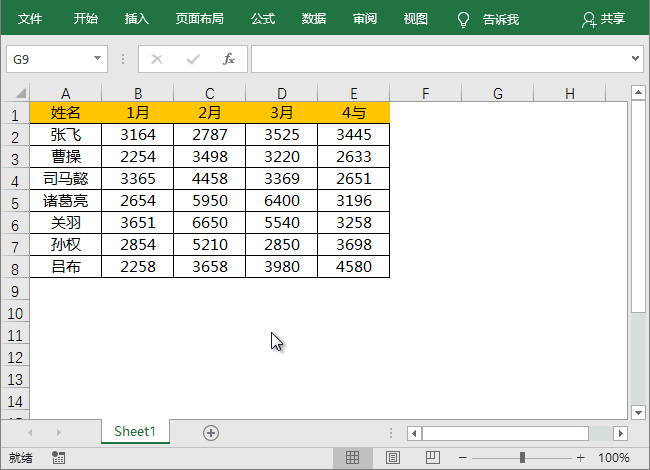Click cell with value 5210
Image resolution: width=650 pixels, height=470 pixels.
coord(210,245)
